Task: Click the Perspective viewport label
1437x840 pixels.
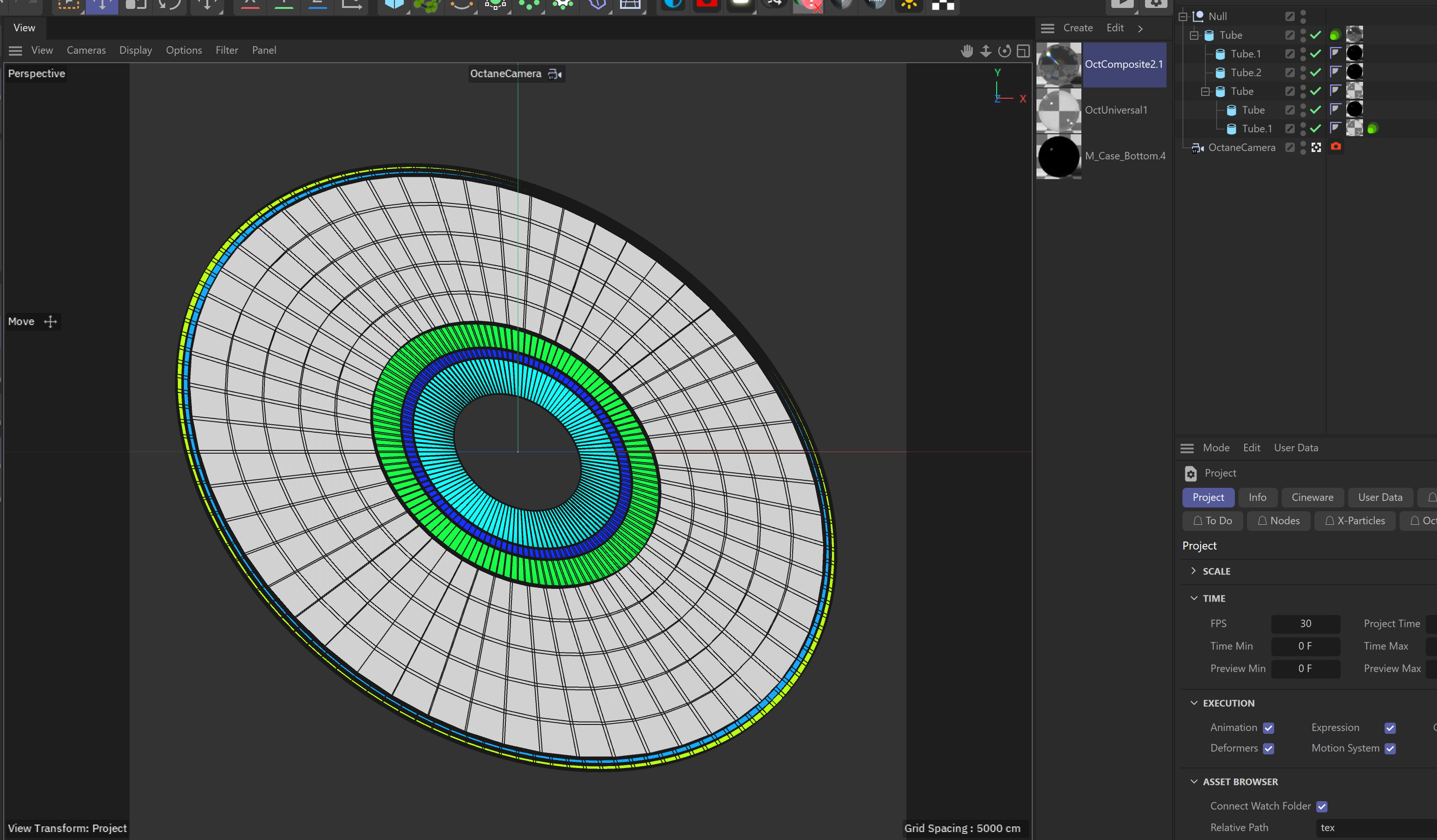Action: click(x=36, y=73)
